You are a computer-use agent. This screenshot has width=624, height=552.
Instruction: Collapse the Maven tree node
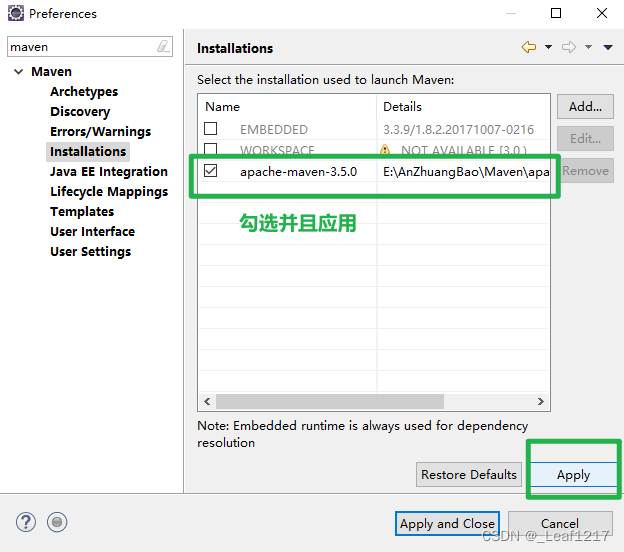pyautogui.click(x=18, y=72)
